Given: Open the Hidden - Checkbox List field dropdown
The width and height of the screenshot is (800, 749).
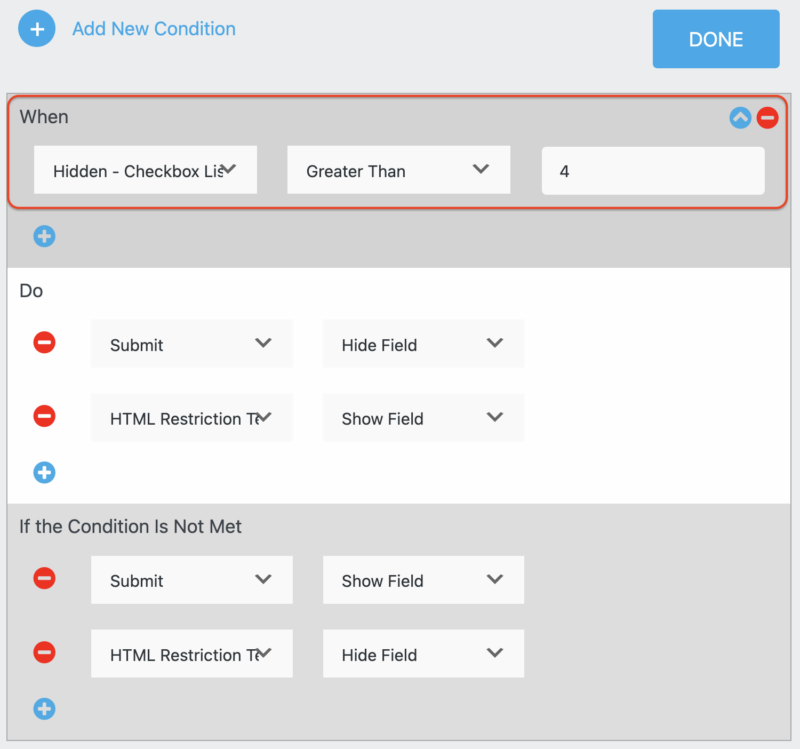Looking at the screenshot, I should click(145, 170).
